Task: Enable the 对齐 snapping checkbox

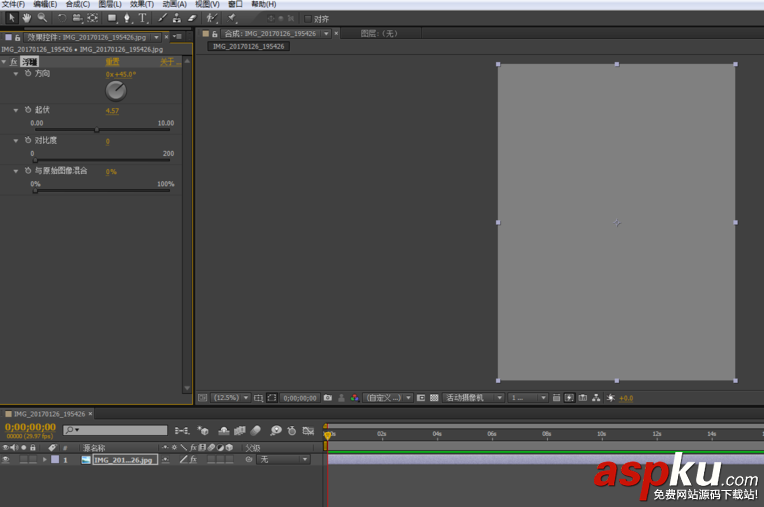Action: [307, 19]
